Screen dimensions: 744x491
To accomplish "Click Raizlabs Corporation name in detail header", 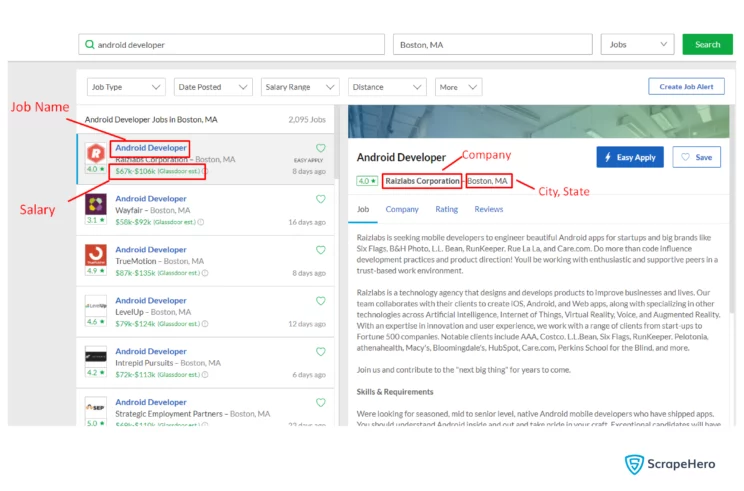I will point(422,181).
